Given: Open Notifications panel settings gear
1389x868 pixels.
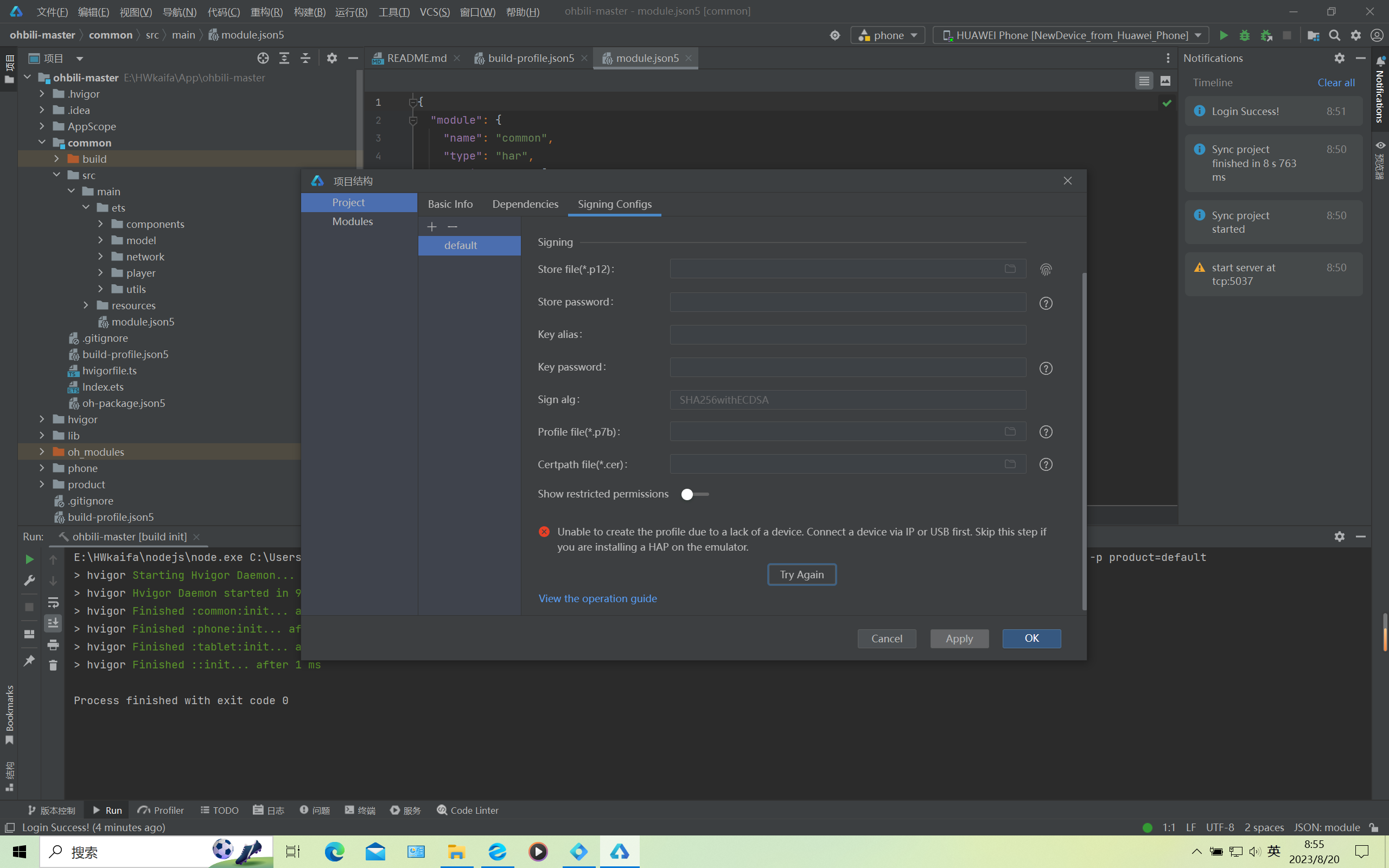Looking at the screenshot, I should click(x=1339, y=58).
